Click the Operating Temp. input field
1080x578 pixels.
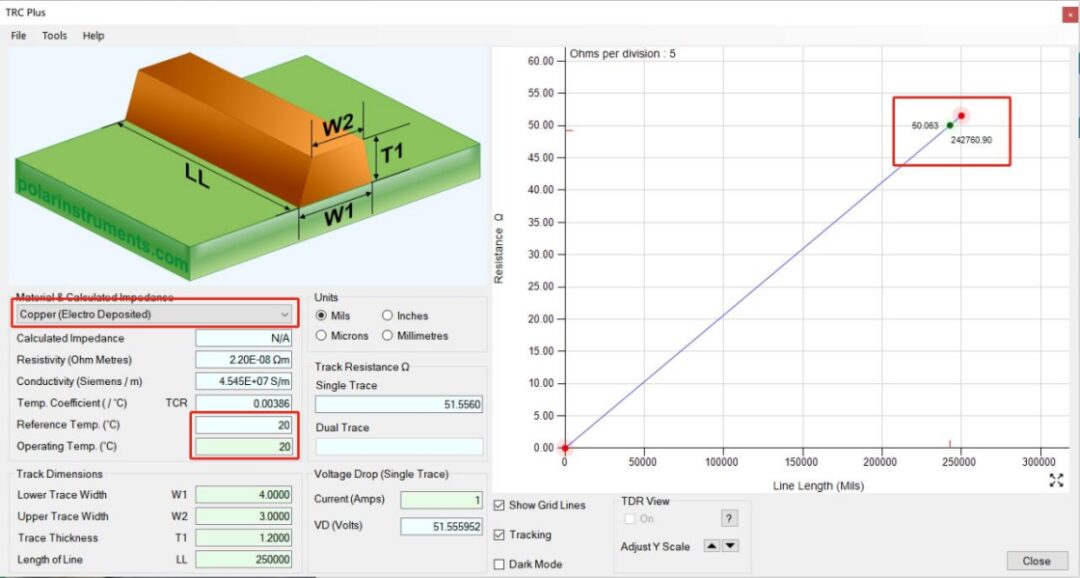[244, 446]
